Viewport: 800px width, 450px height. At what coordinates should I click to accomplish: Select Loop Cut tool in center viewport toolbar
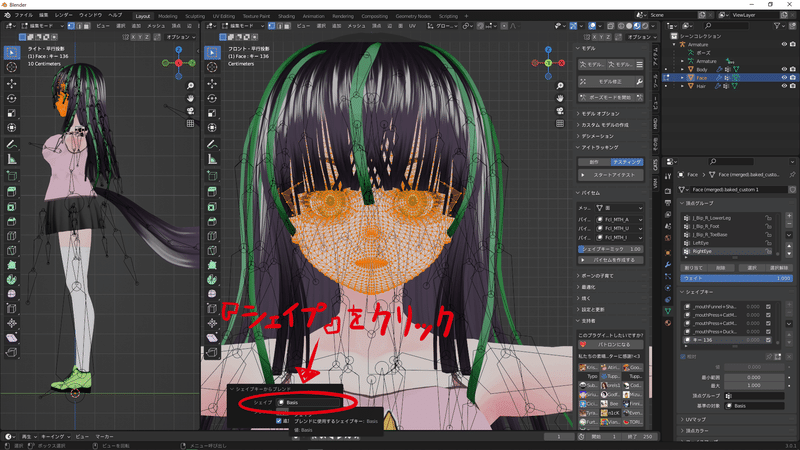pyautogui.click(x=212, y=236)
